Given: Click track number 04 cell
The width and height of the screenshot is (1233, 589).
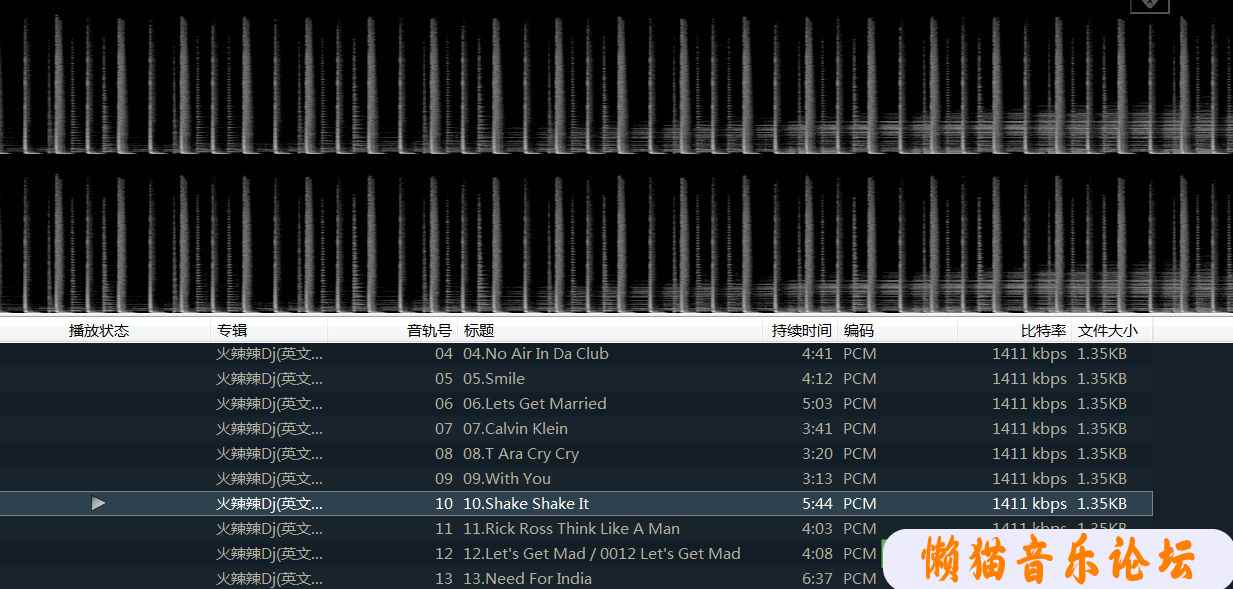Looking at the screenshot, I should point(444,353).
